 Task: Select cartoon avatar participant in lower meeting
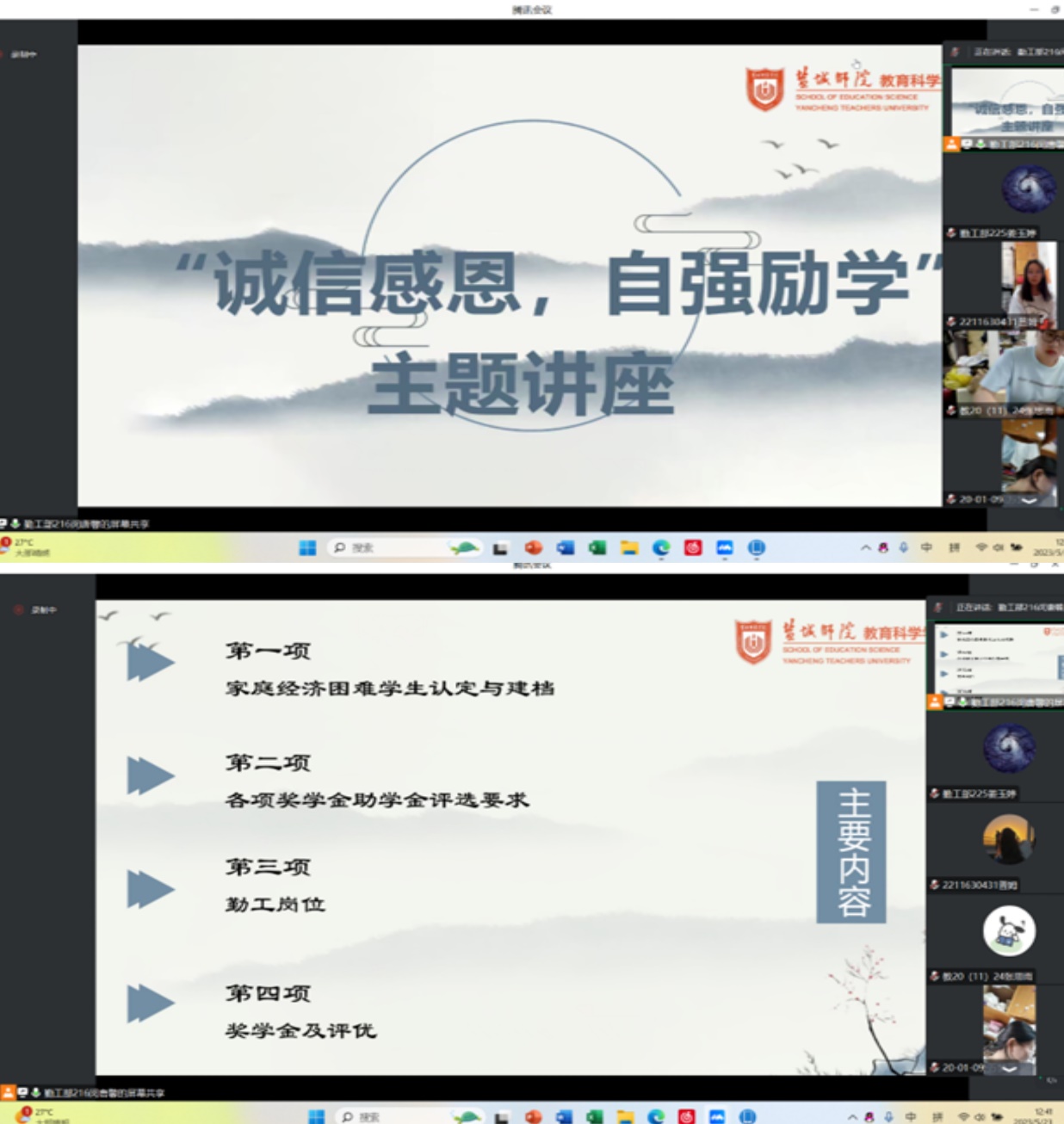(x=1009, y=931)
